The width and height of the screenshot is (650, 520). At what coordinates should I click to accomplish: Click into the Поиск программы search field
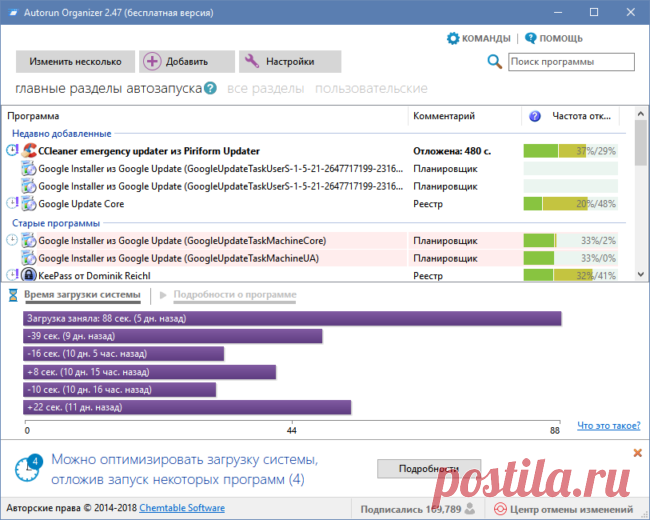coord(571,62)
